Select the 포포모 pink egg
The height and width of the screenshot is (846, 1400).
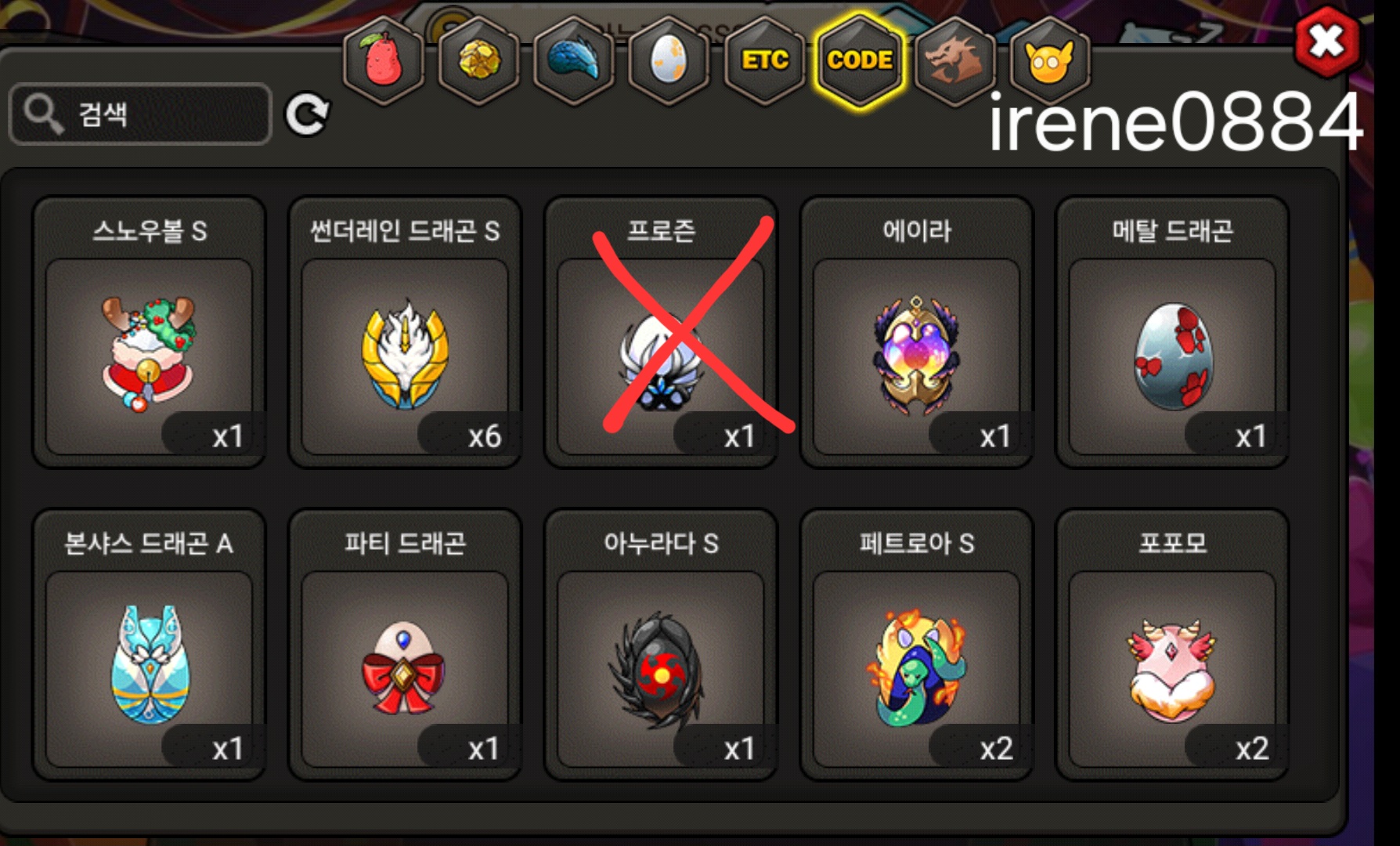1172,645
